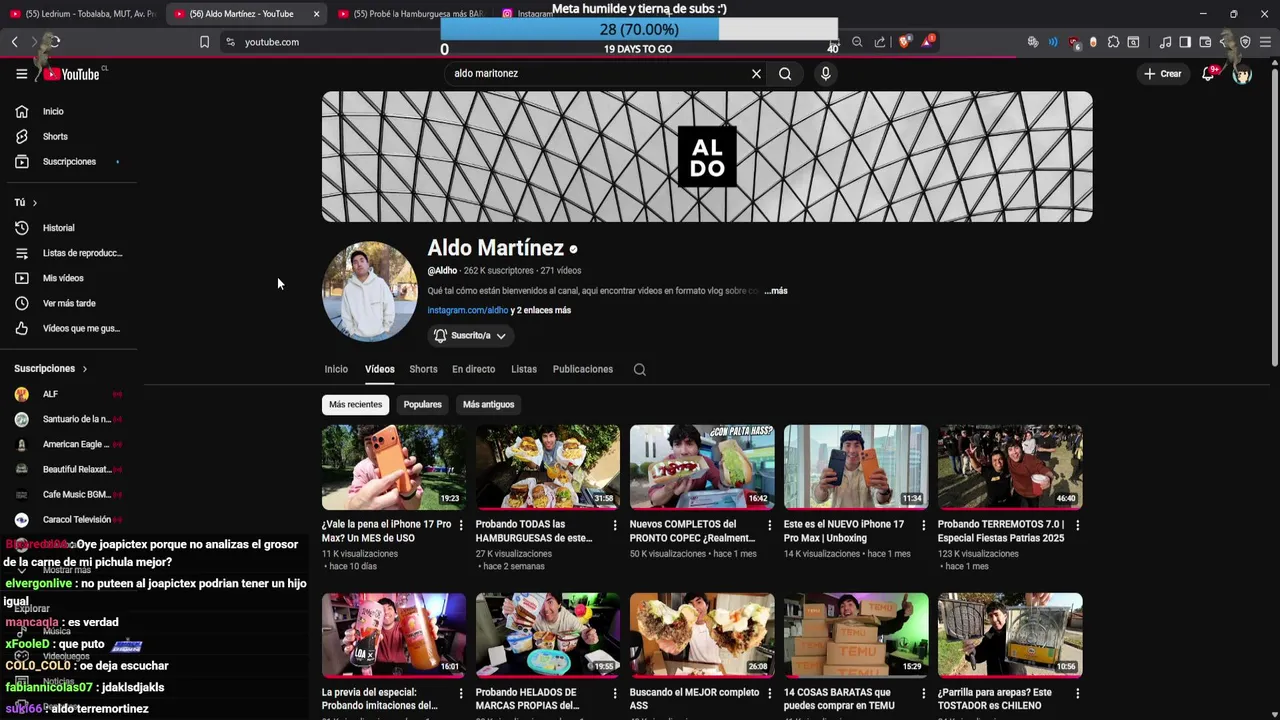
Task: Expand the Suscripciones sidebar heading
Action: coord(51,369)
